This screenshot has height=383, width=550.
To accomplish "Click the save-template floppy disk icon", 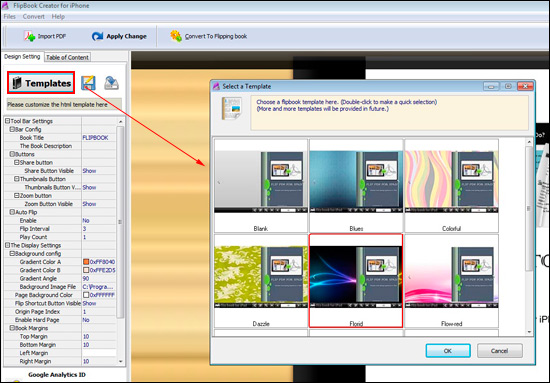I will point(88,83).
